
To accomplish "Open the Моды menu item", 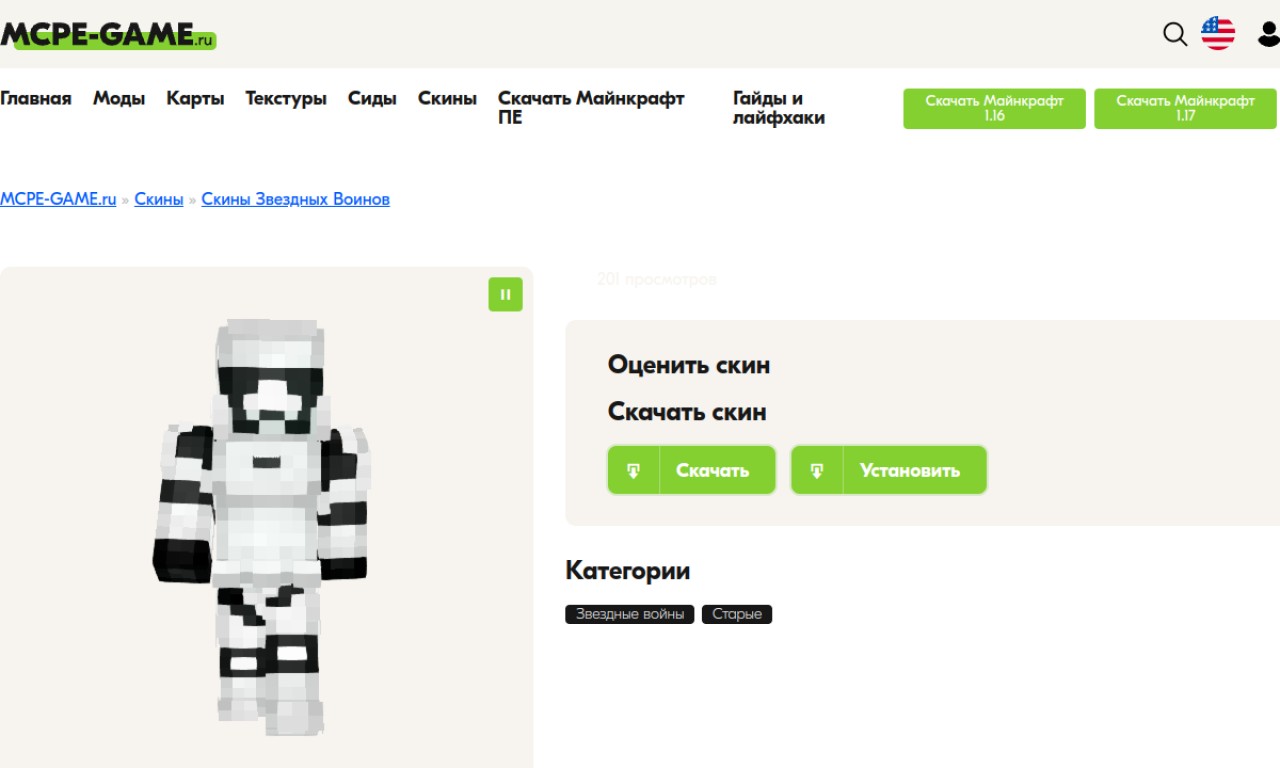I will (x=119, y=98).
